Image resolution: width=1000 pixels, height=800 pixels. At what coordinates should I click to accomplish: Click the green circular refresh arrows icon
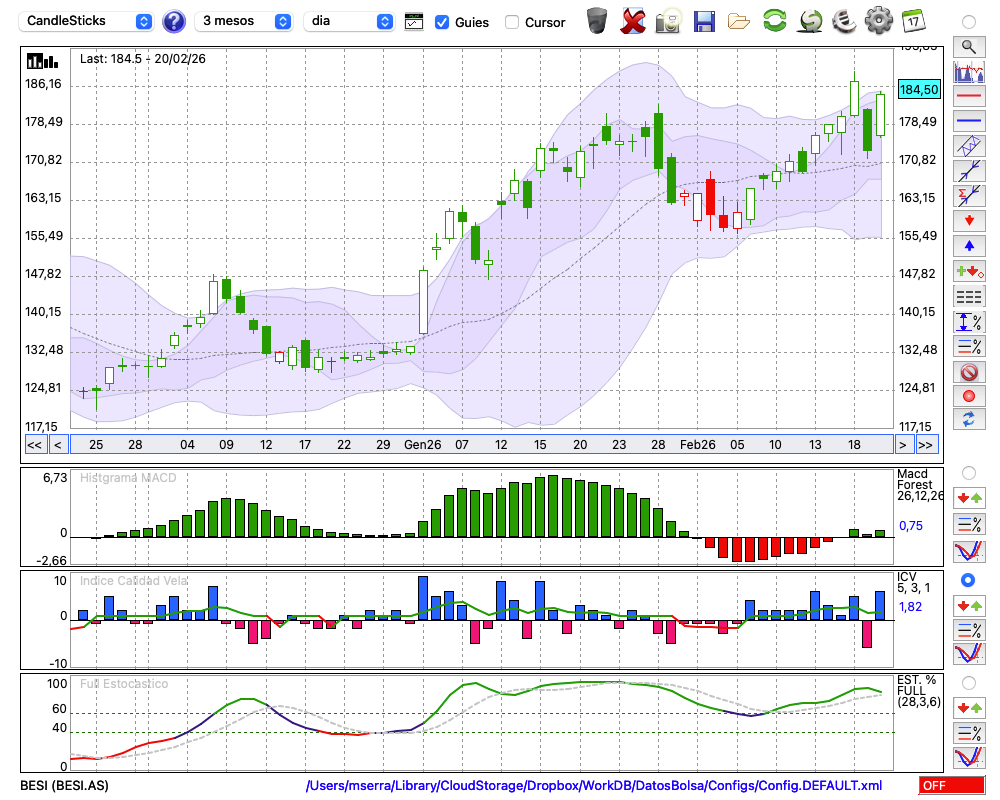pyautogui.click(x=774, y=20)
